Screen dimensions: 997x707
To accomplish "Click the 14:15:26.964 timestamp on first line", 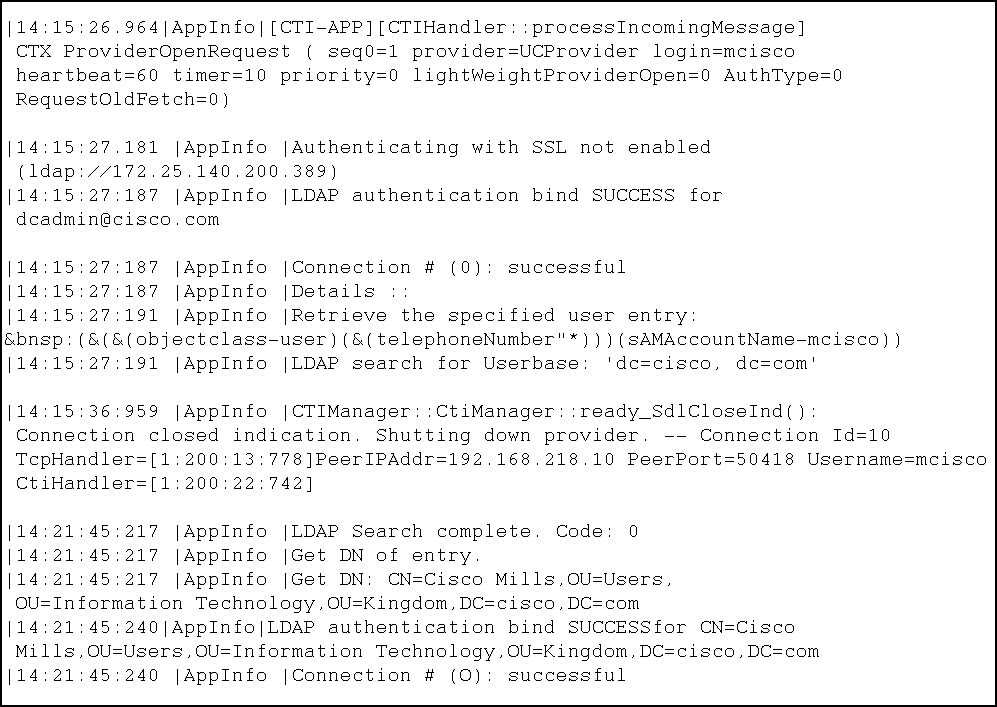I will point(85,27).
